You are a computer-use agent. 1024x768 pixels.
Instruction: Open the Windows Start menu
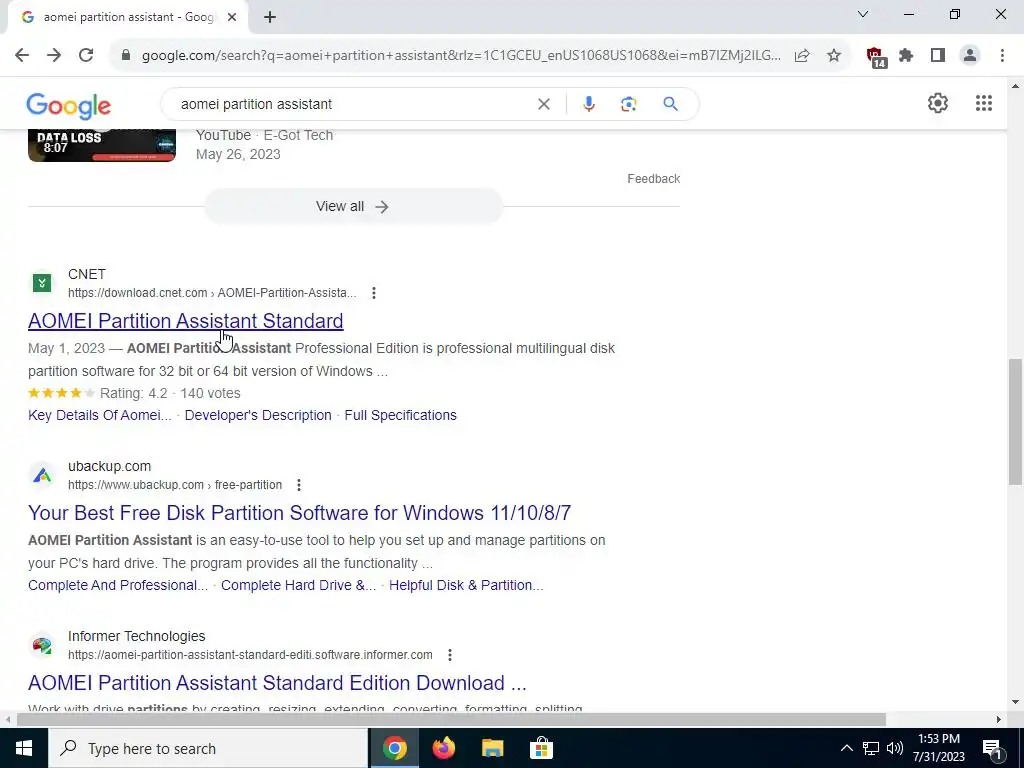click(24, 748)
